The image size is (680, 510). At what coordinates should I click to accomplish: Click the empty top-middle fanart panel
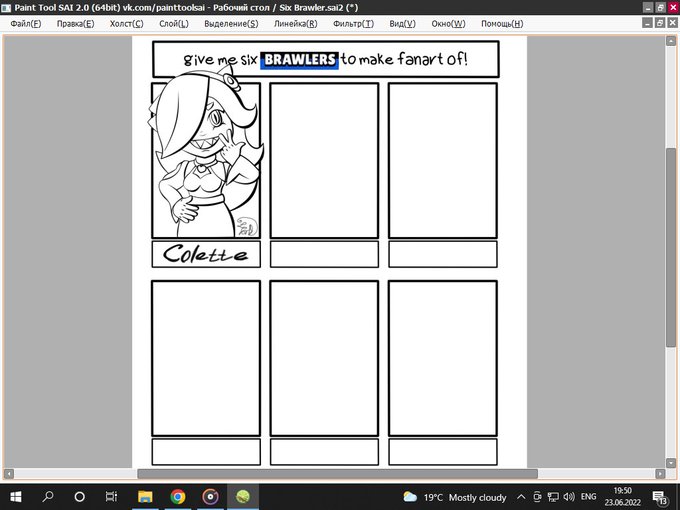point(324,160)
